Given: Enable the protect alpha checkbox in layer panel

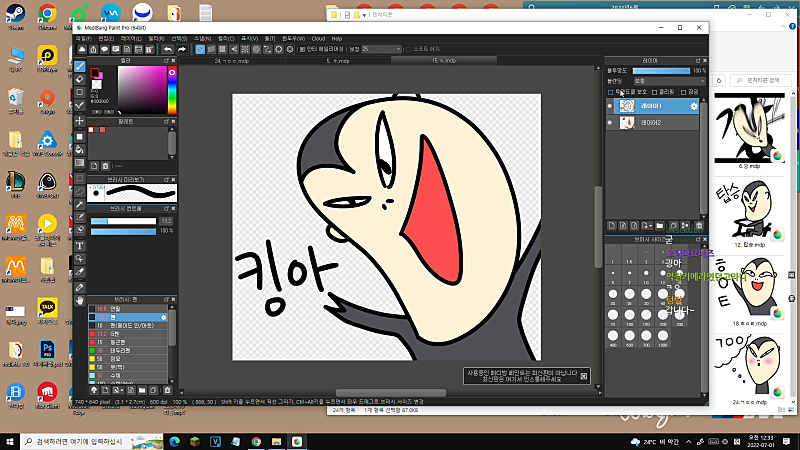Looking at the screenshot, I should coord(611,91).
